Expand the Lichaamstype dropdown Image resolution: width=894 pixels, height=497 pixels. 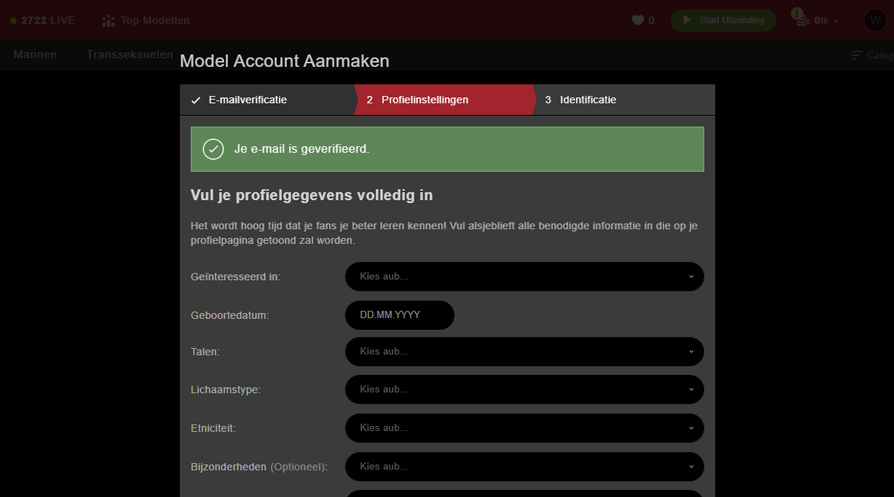pyautogui.click(x=524, y=390)
